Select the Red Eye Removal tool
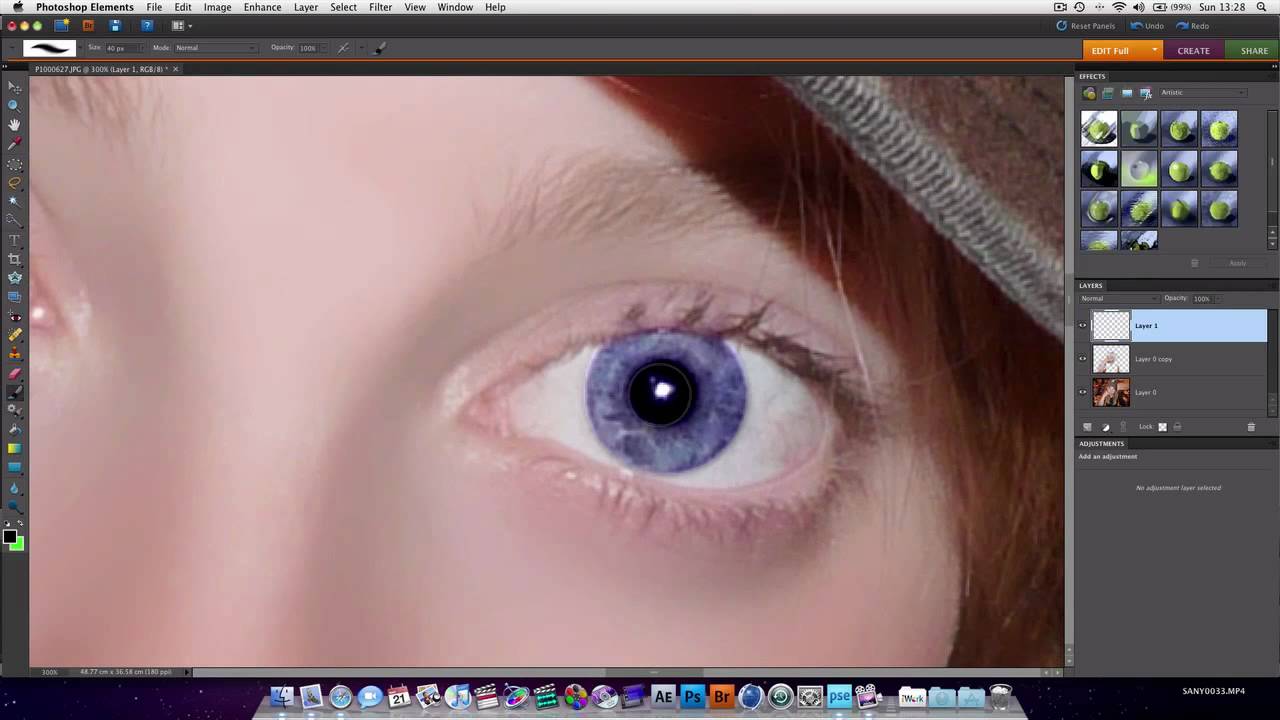This screenshot has width=1280, height=720. pyautogui.click(x=14, y=316)
